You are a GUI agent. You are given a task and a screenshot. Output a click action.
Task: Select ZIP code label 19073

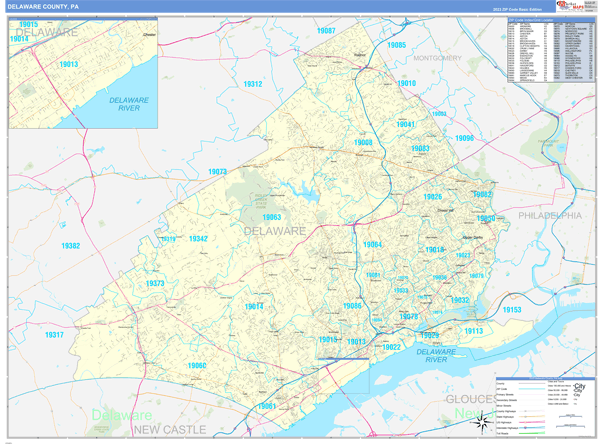tap(217, 171)
